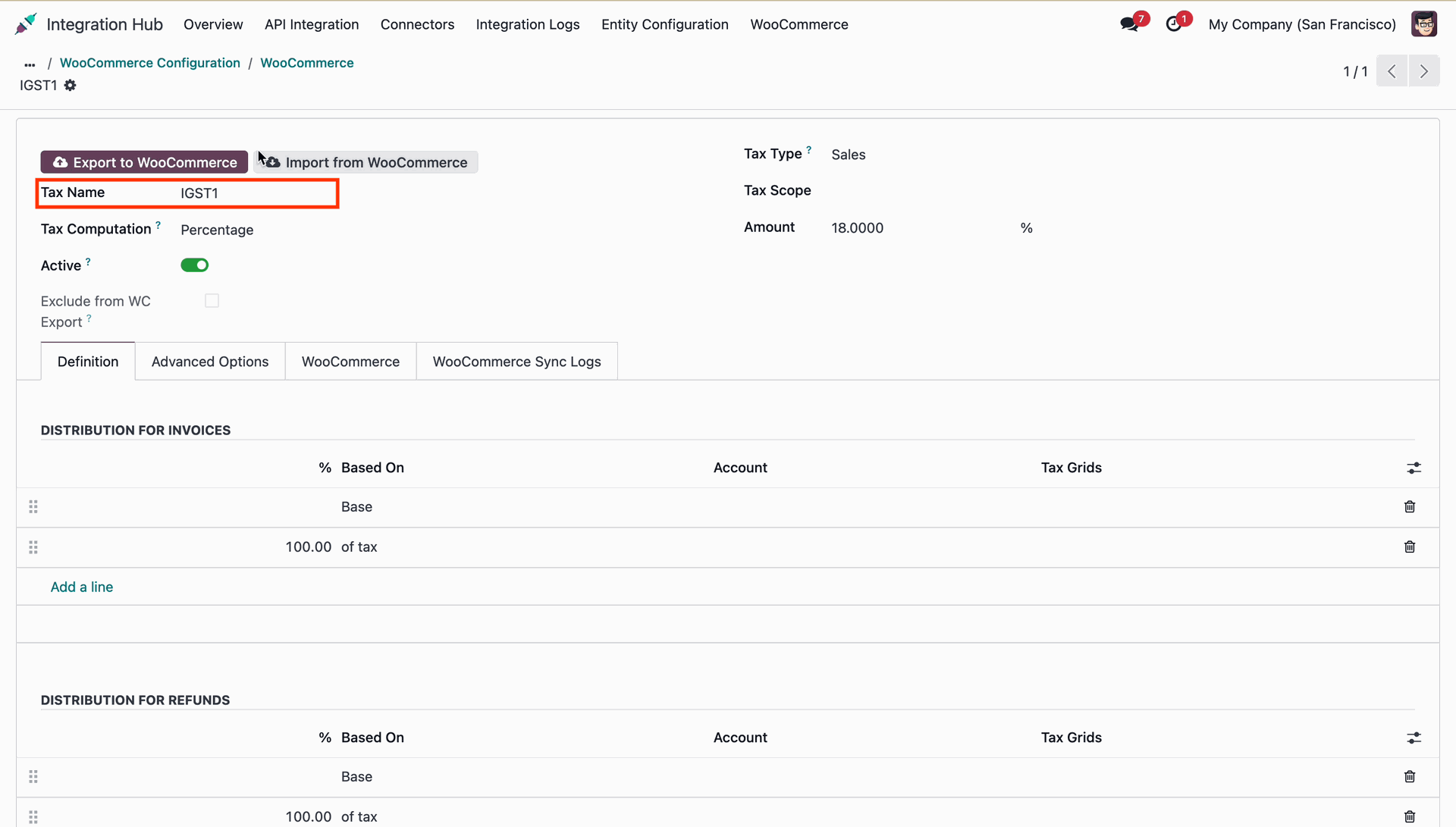Switch to Definition tab
This screenshot has width=1456, height=827.
click(x=88, y=362)
